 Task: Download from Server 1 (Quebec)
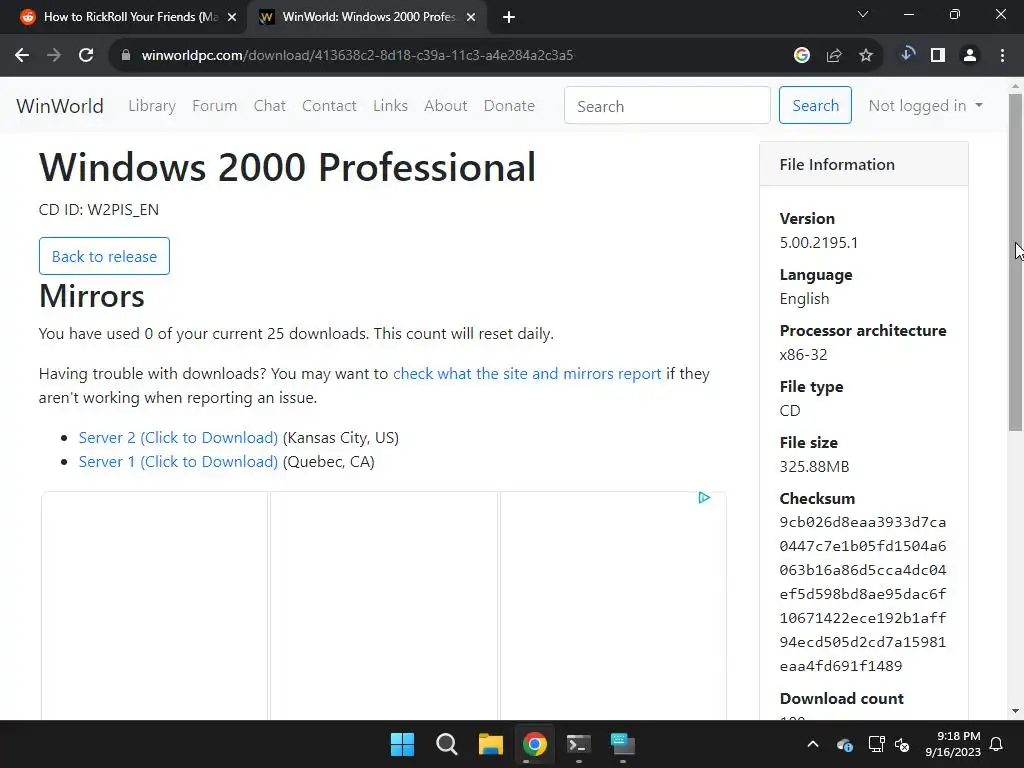tap(178, 462)
